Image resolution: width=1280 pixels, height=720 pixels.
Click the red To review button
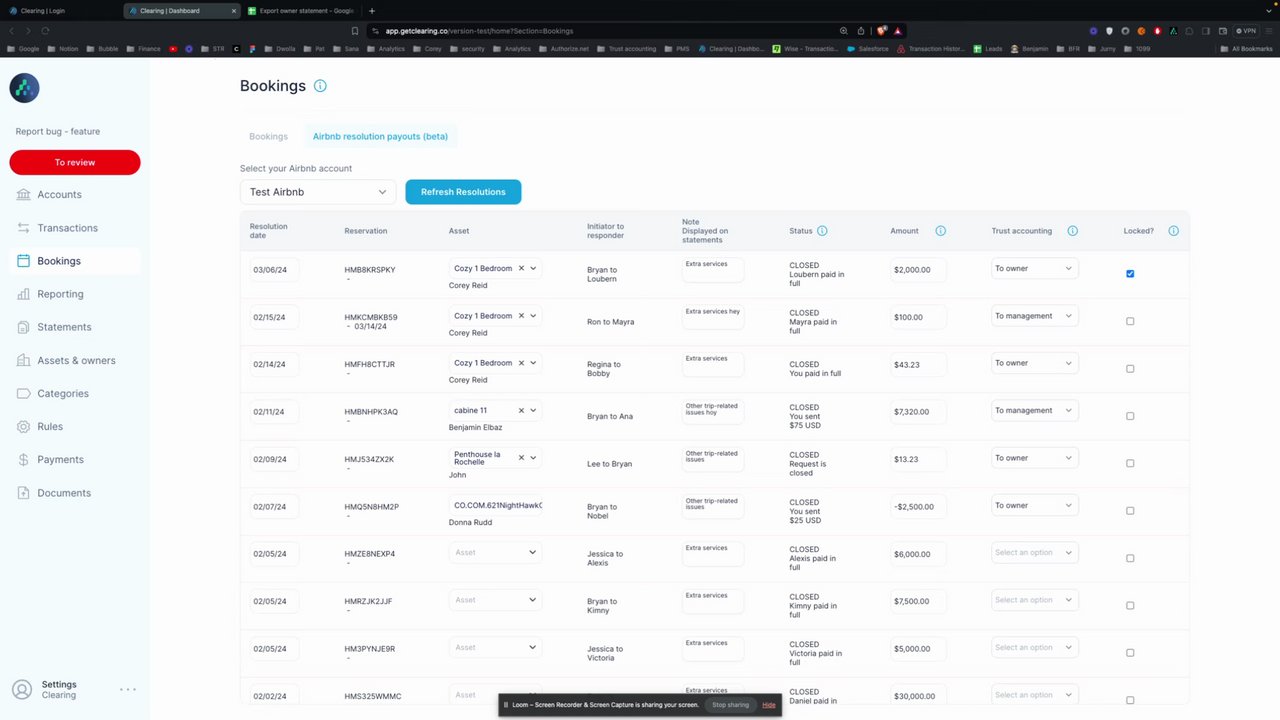pos(75,162)
